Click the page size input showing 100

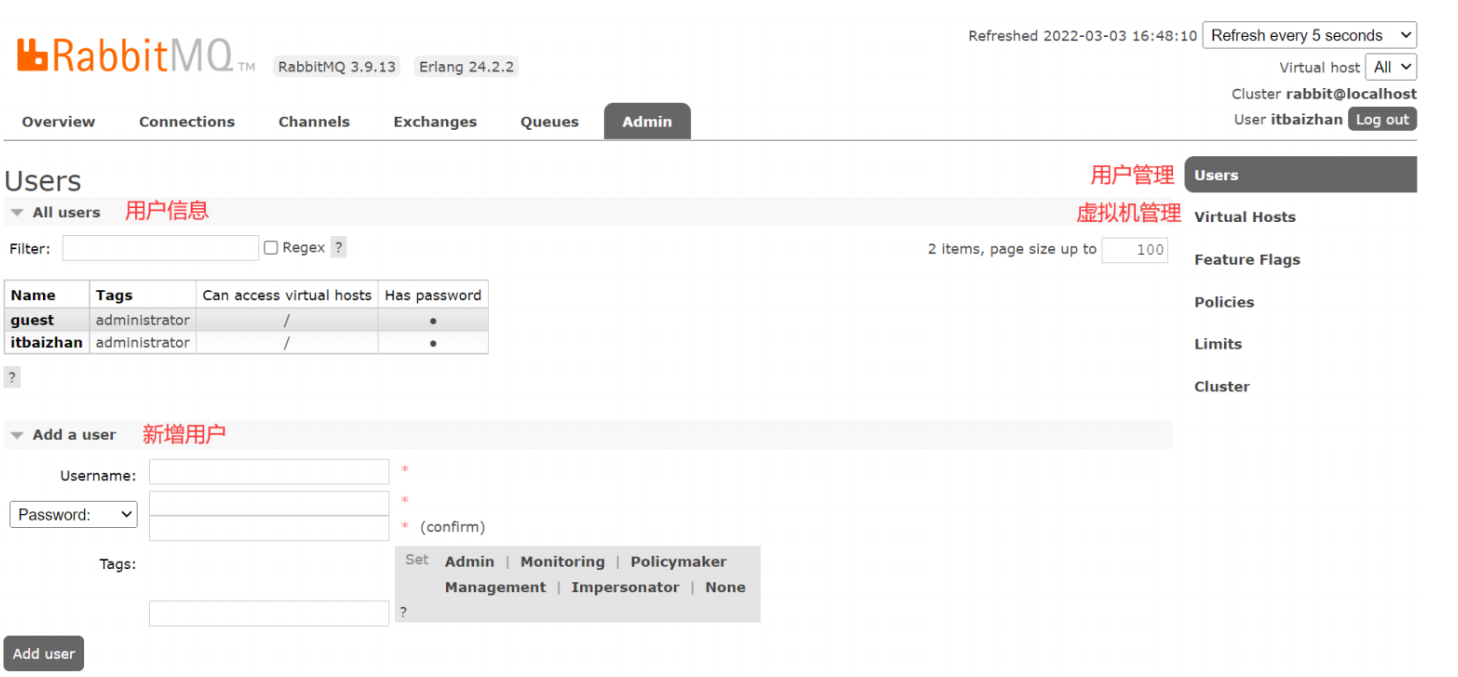point(1135,249)
